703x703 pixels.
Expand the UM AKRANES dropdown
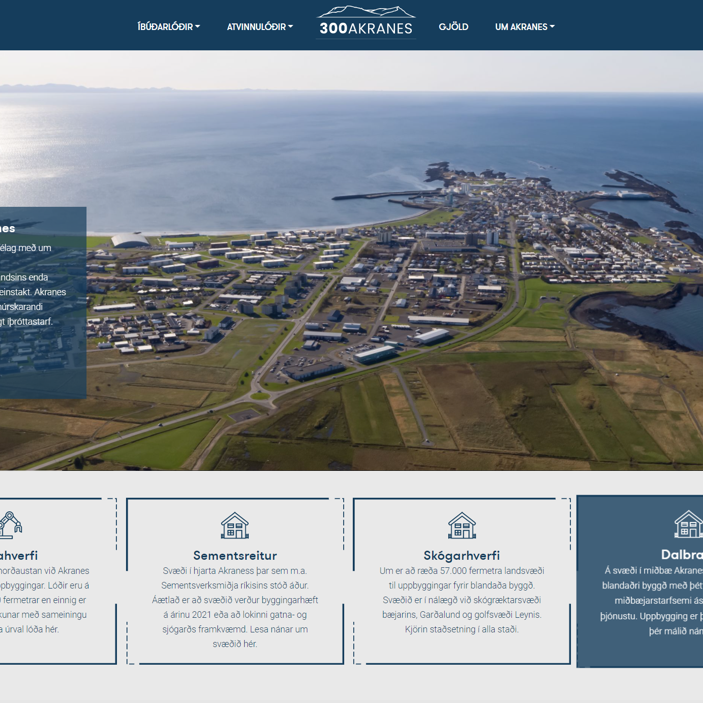(524, 27)
